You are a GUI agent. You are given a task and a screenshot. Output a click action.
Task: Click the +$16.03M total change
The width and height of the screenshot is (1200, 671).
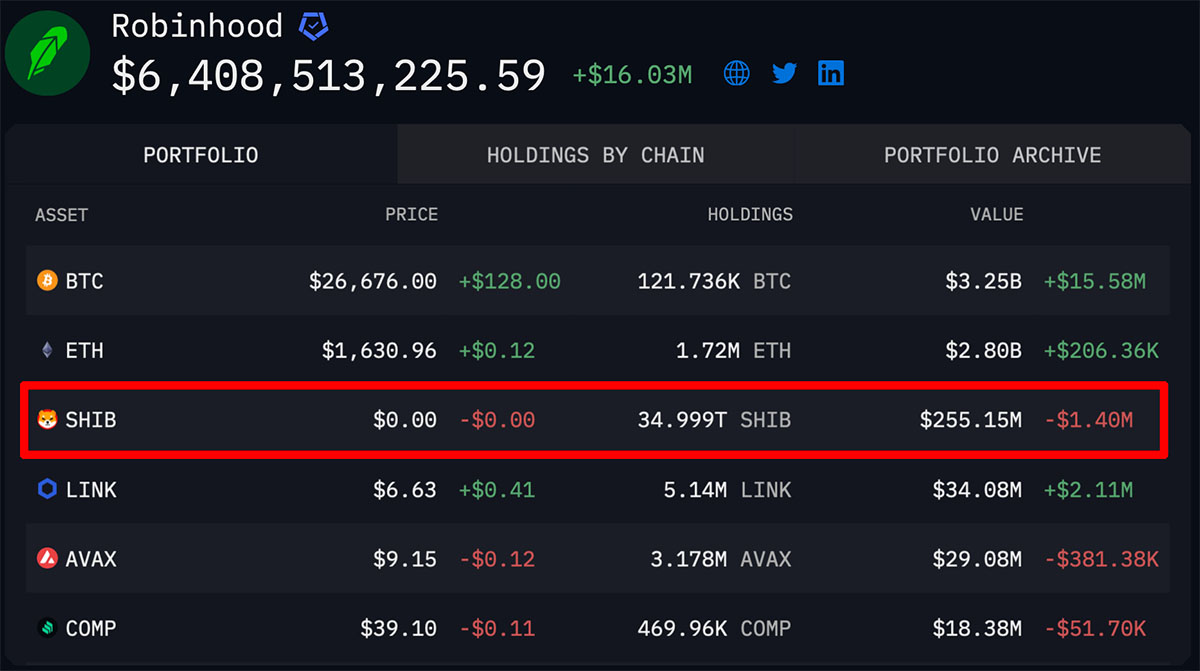pos(632,75)
